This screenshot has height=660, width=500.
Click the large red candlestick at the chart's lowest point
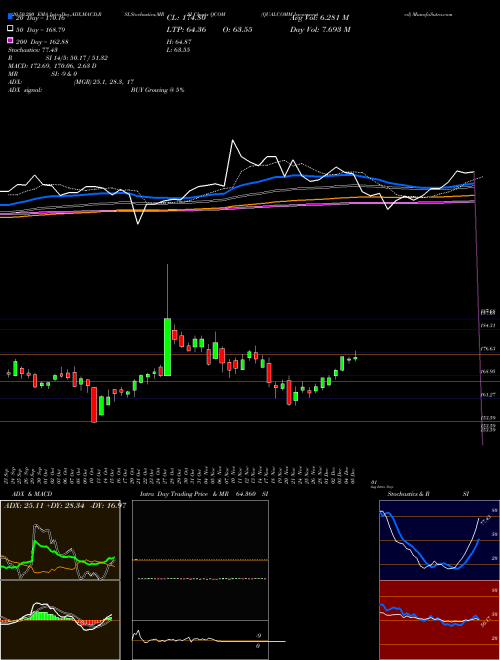pyautogui.click(x=94, y=404)
